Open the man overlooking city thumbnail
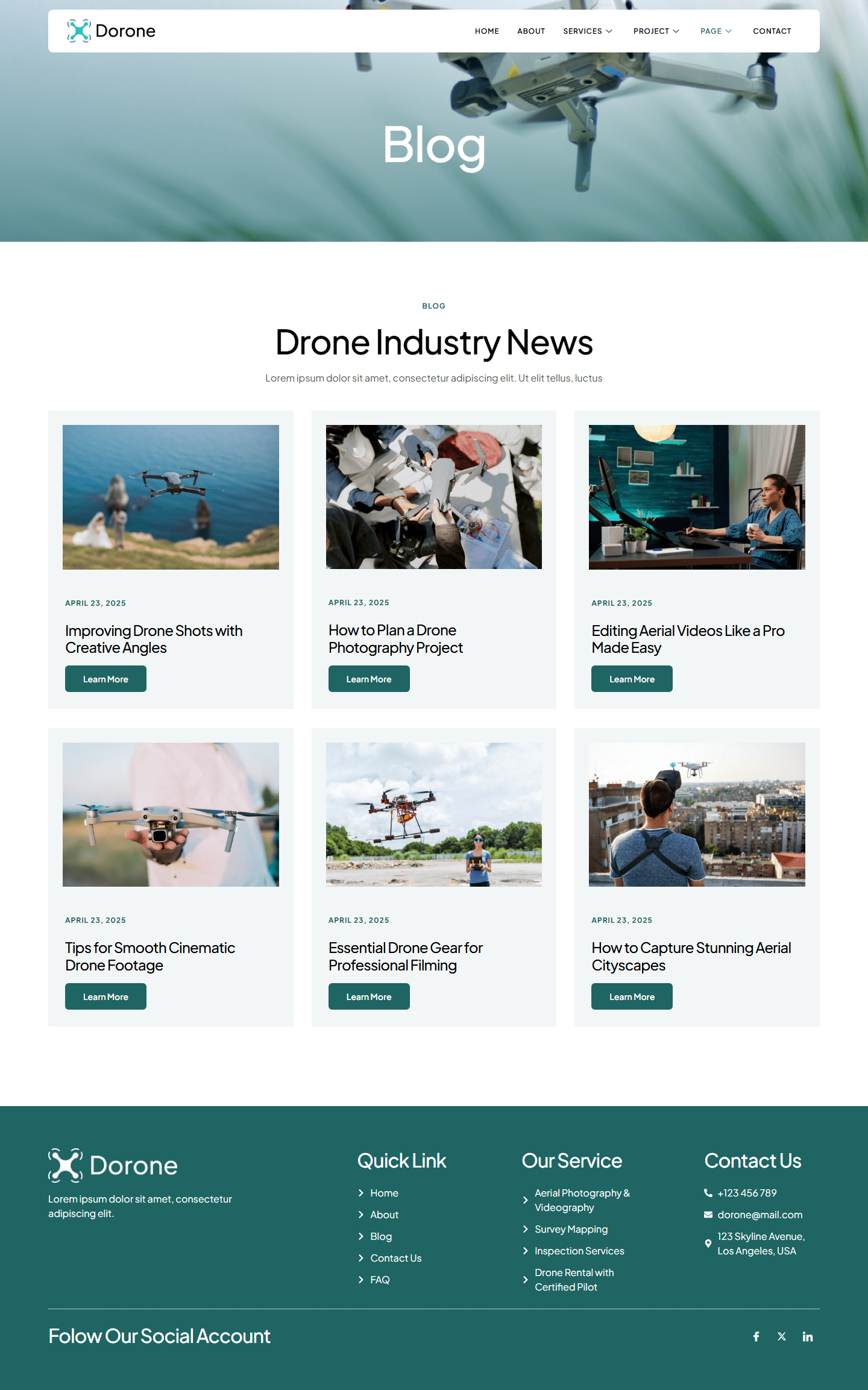Screen dimensions: 868x1390 click(x=697, y=814)
